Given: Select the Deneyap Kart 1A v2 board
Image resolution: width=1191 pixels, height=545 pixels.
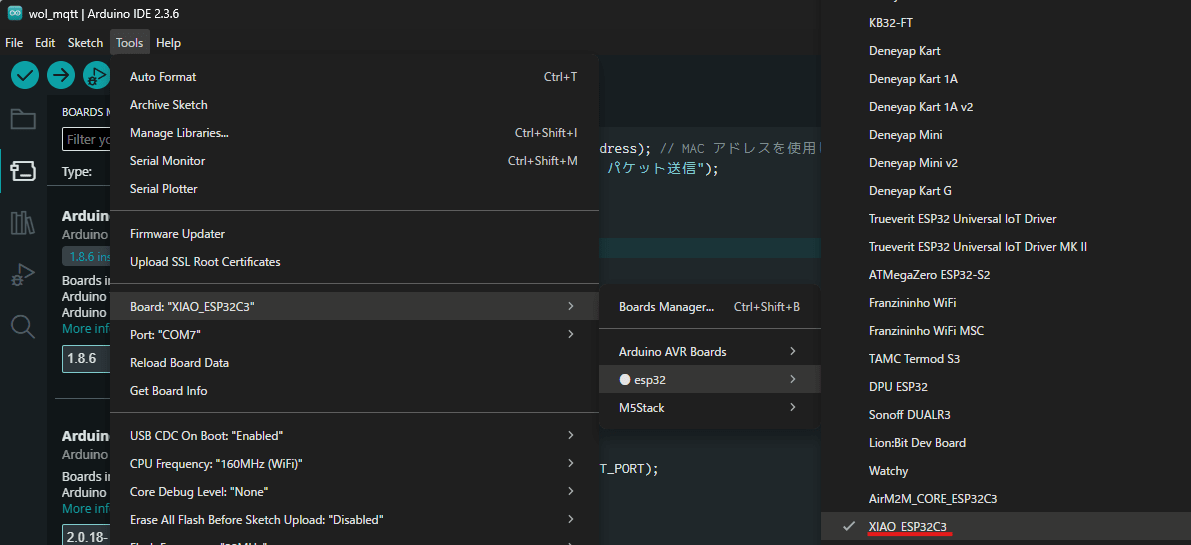Looking at the screenshot, I should 1006,107.
